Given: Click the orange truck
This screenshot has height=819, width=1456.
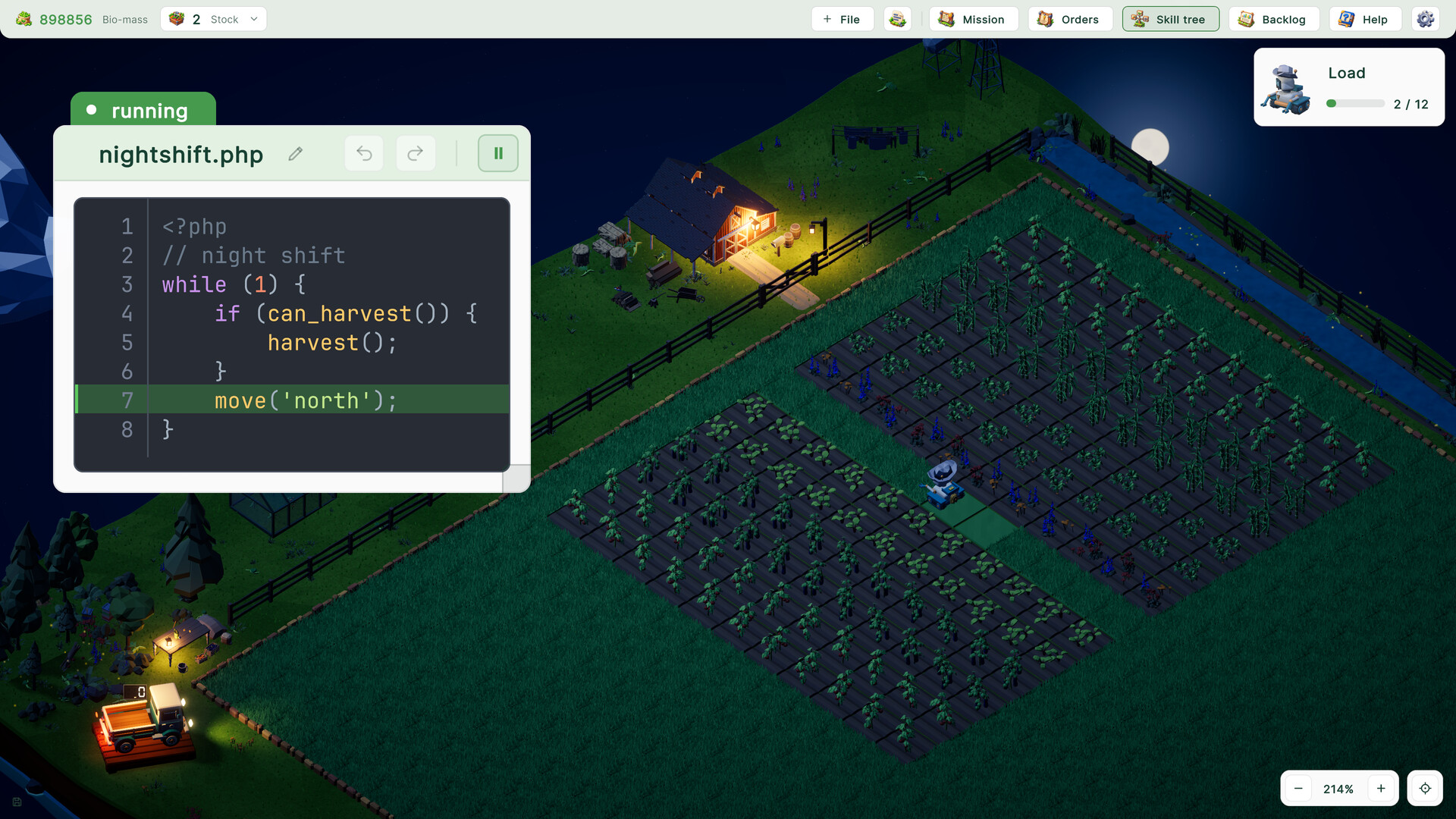Looking at the screenshot, I should coord(144,719).
